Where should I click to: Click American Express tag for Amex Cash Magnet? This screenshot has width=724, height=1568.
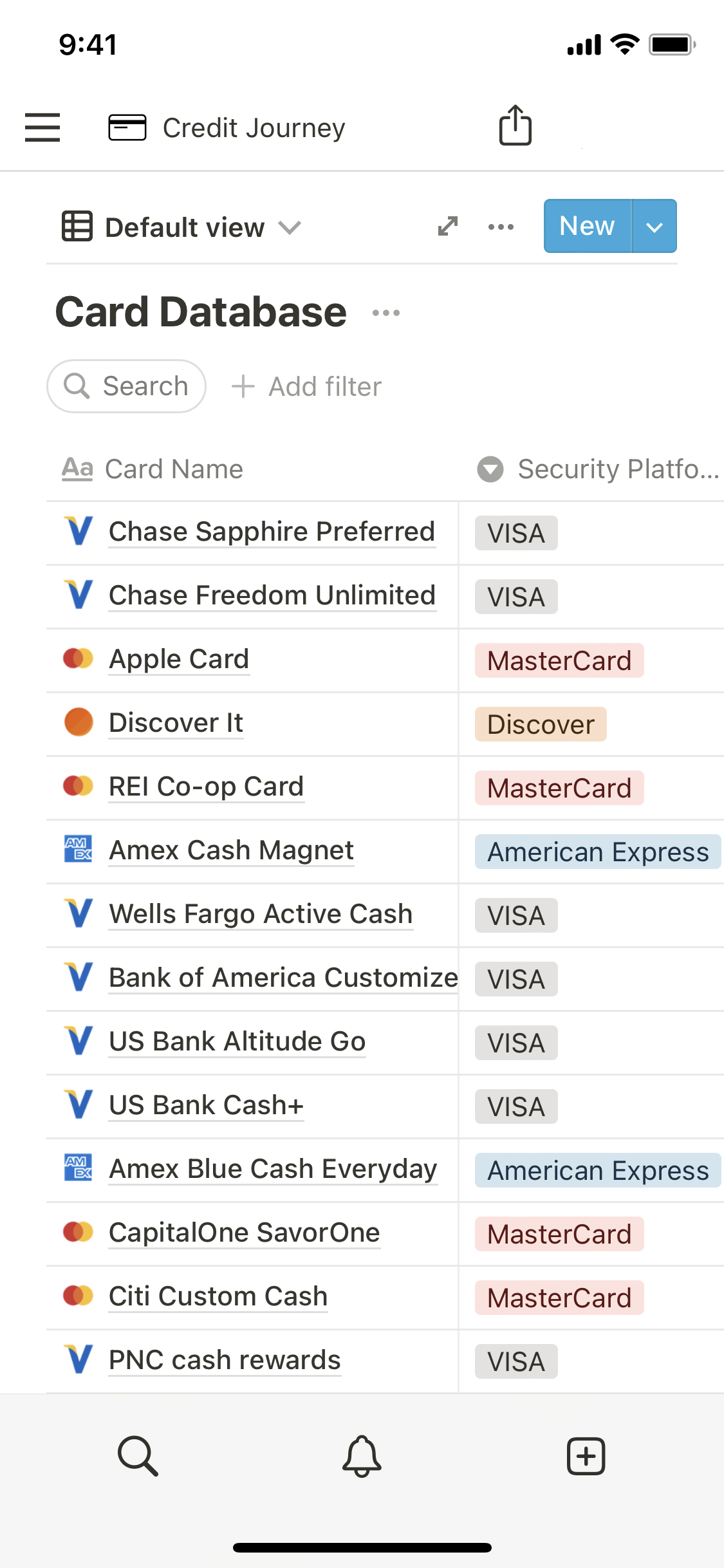(x=597, y=852)
